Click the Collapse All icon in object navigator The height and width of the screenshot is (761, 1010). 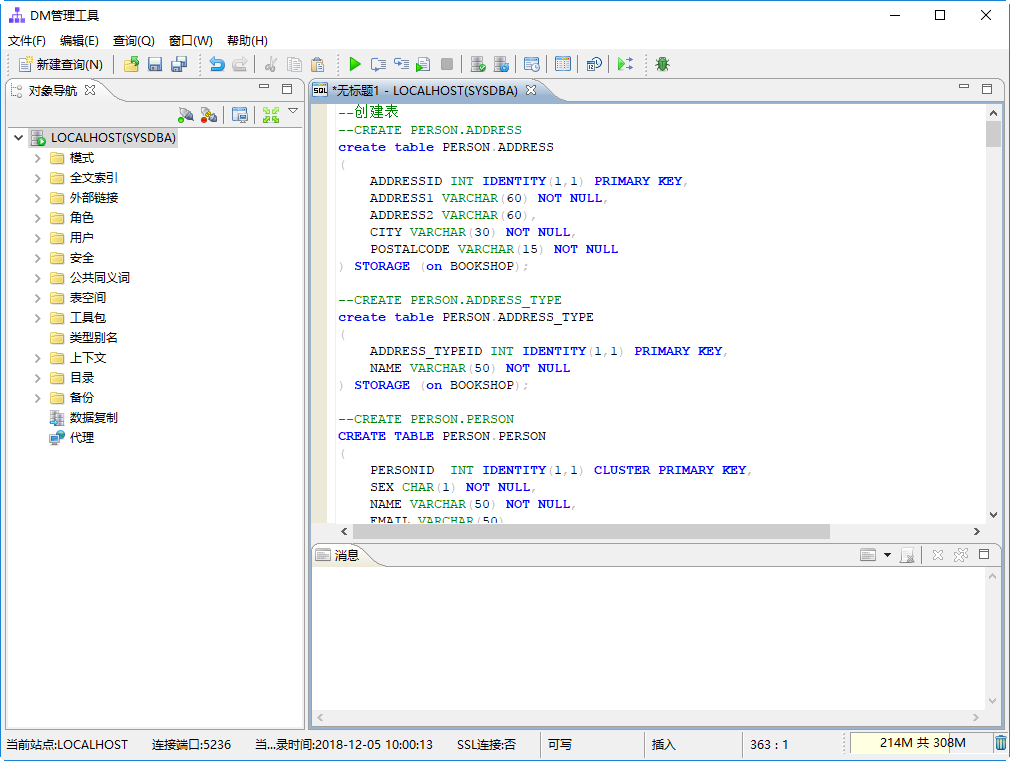point(271,115)
